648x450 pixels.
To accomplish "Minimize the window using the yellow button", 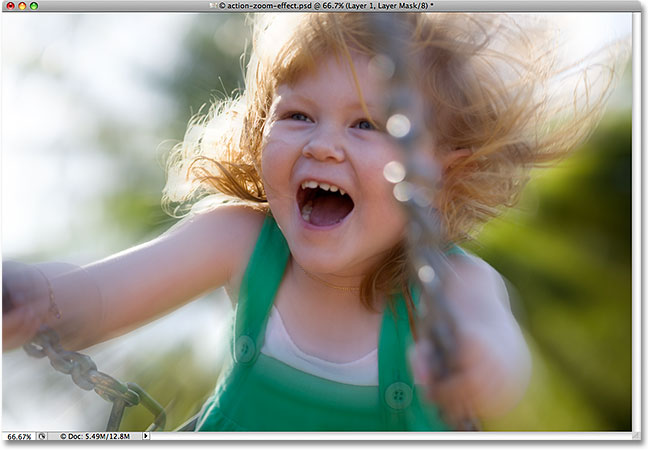I will [x=21, y=6].
